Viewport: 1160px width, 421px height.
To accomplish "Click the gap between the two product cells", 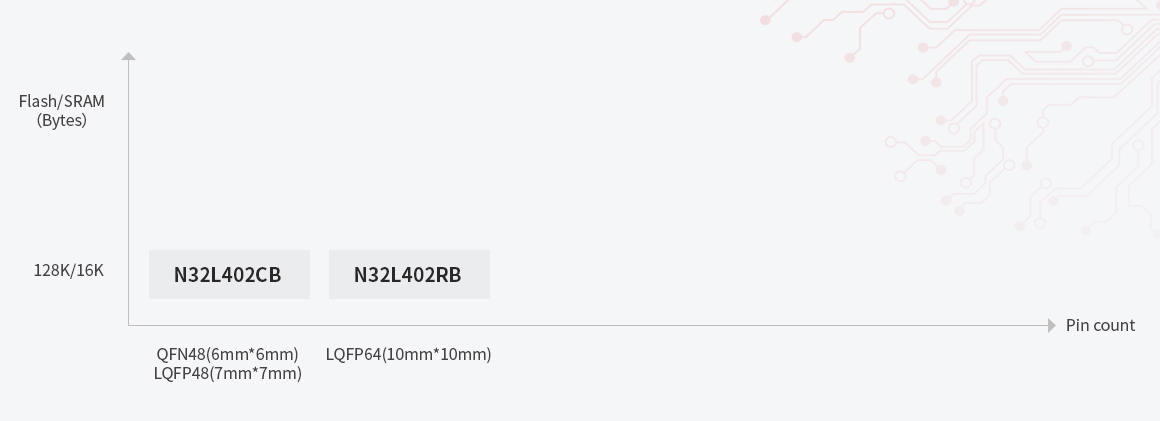I will 319,274.
